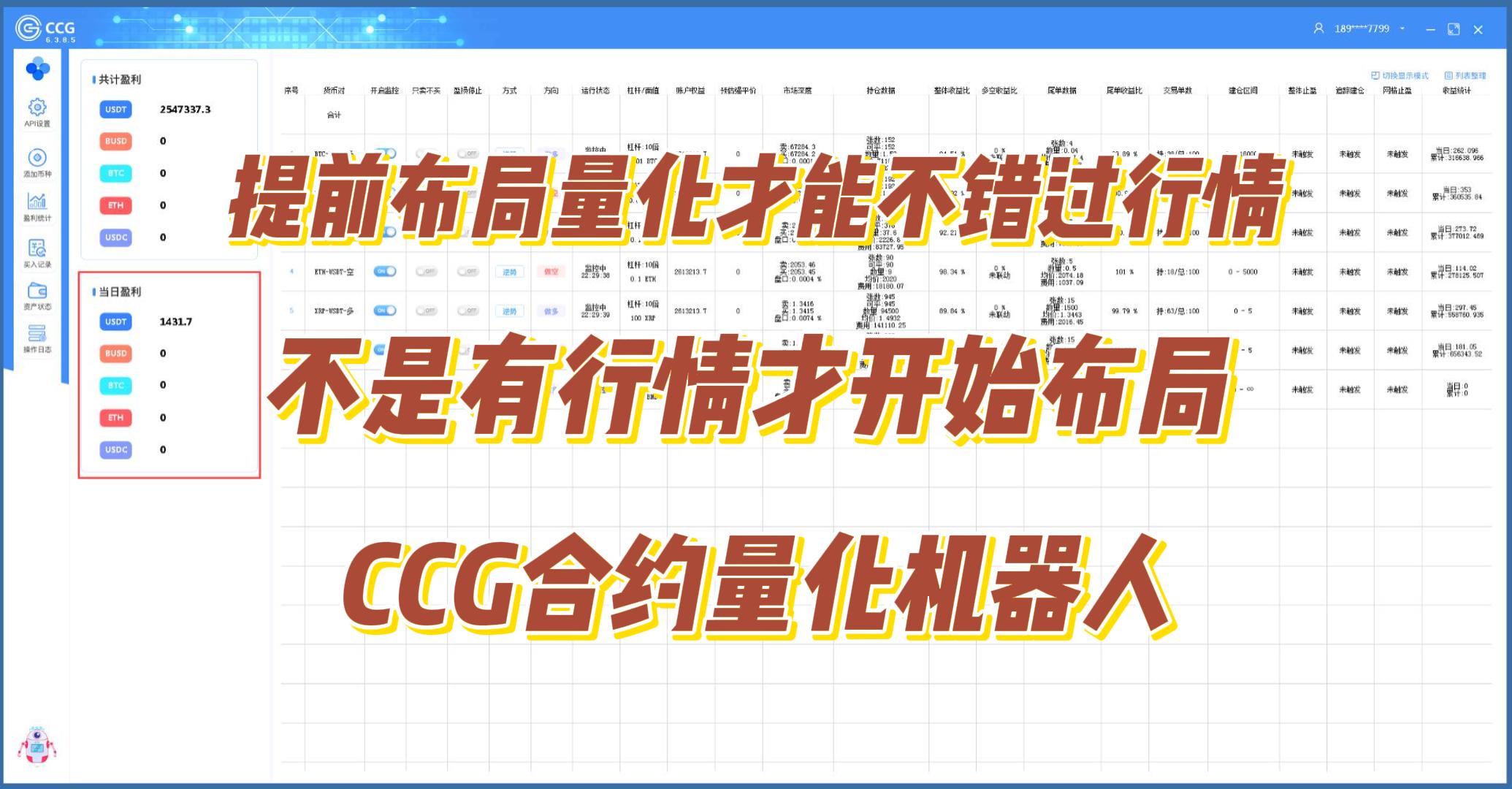Click the 收益统计 column header
The width and height of the screenshot is (1512, 789).
(x=1456, y=91)
